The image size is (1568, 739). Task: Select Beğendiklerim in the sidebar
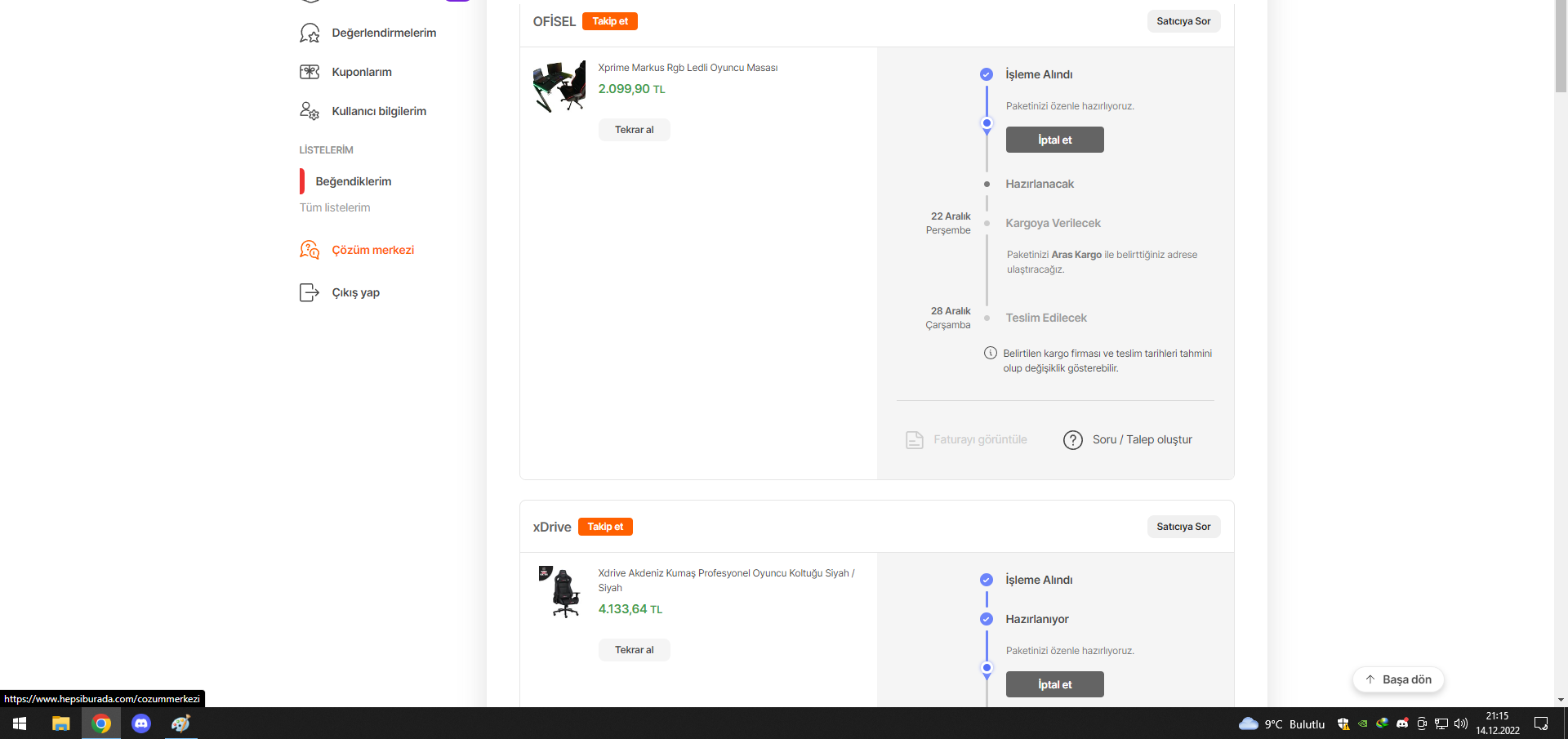tap(354, 181)
